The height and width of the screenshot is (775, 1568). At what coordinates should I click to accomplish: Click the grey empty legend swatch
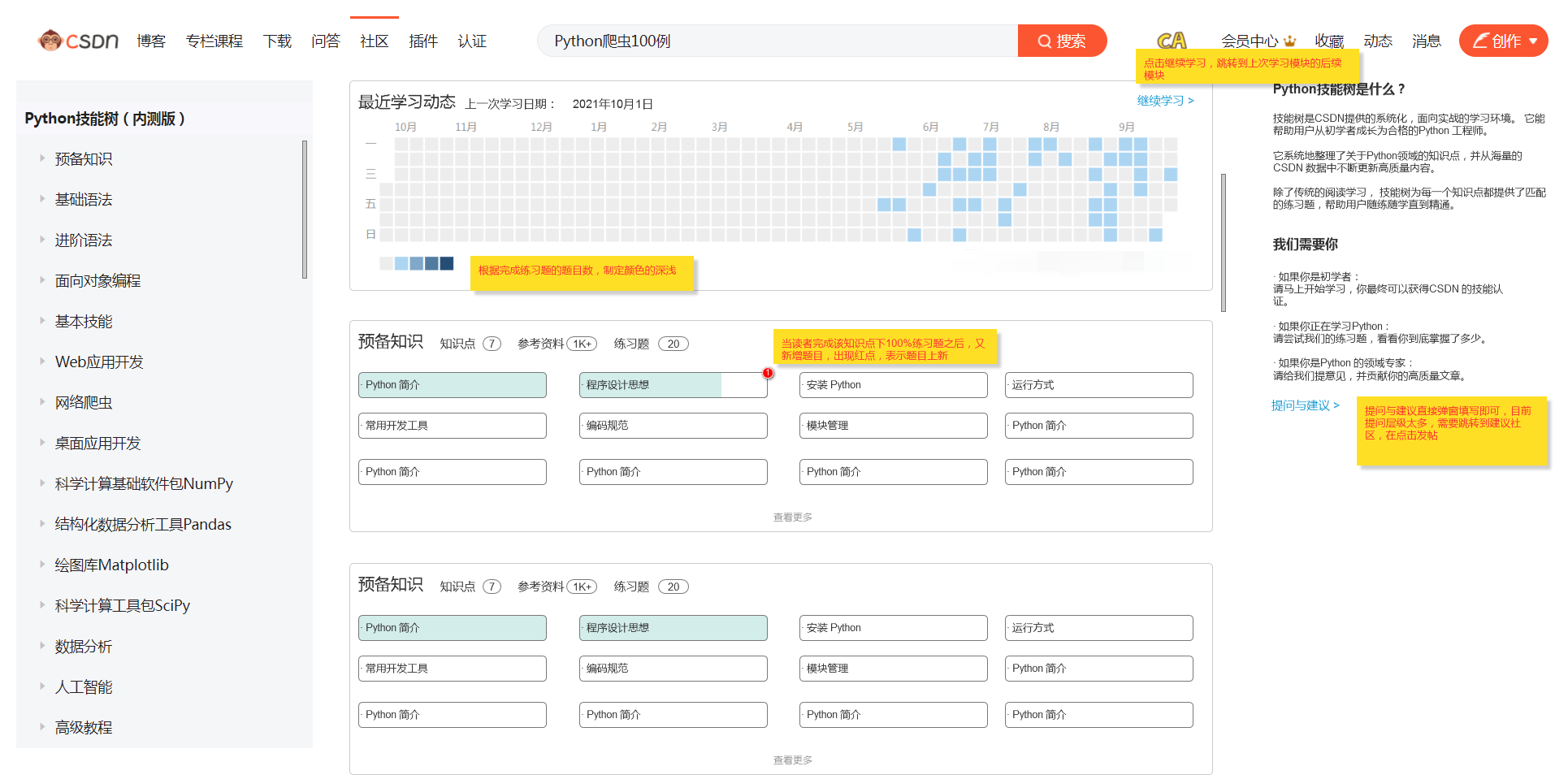[386, 263]
